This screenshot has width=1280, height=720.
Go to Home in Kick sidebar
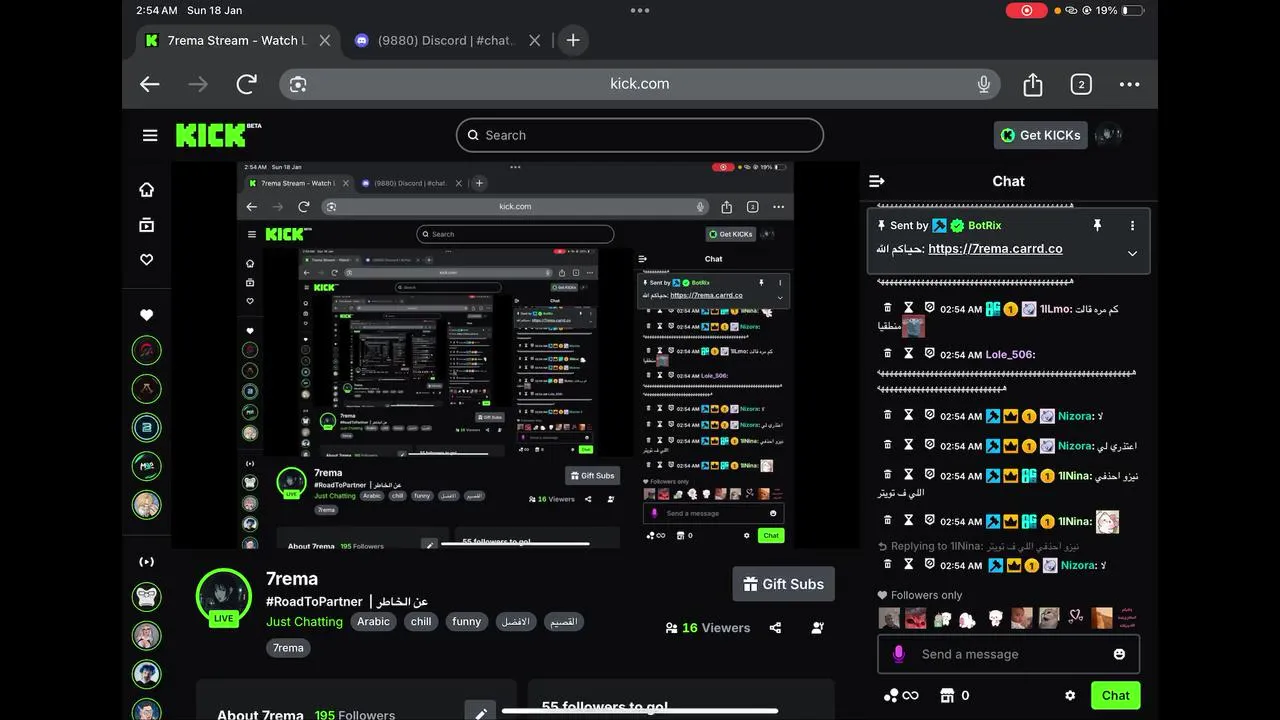147,189
